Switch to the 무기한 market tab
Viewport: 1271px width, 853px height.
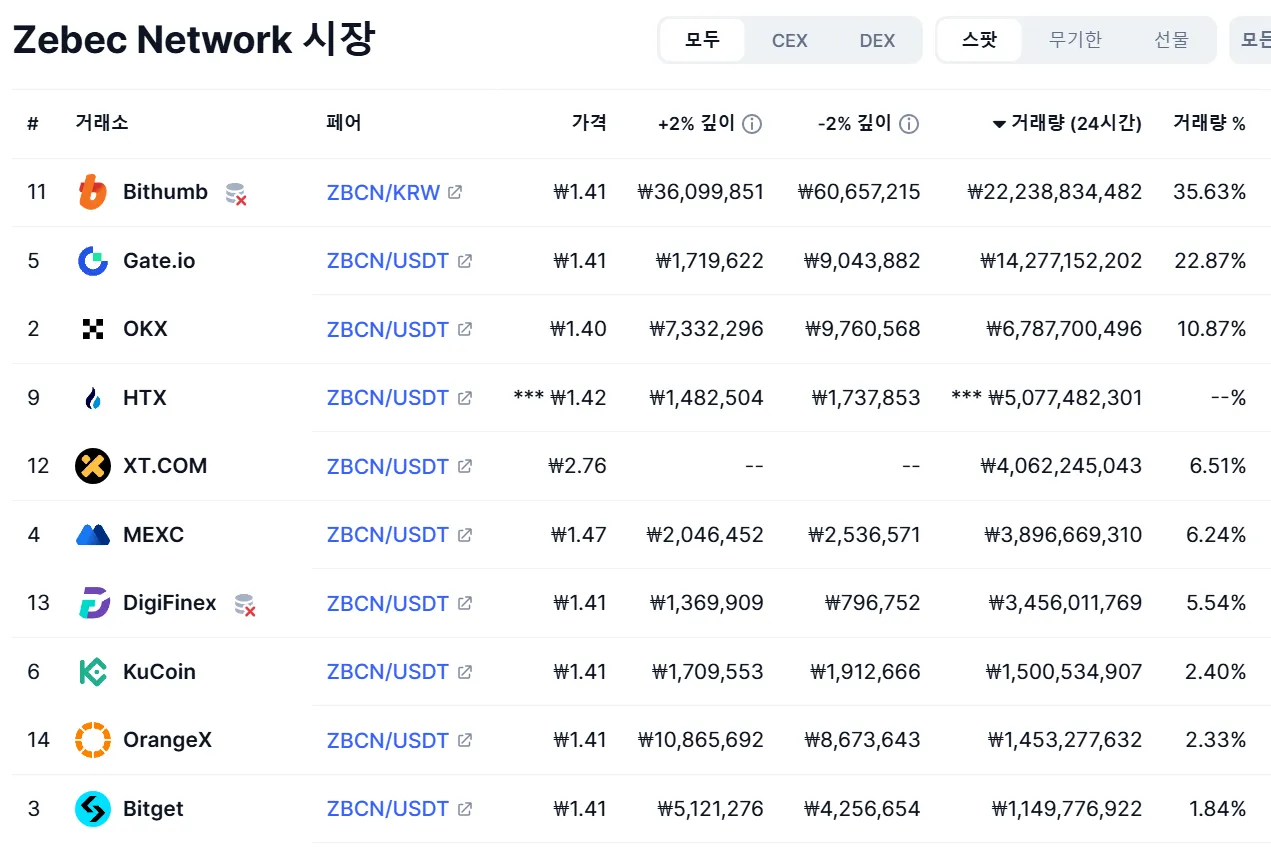[x=1075, y=40]
